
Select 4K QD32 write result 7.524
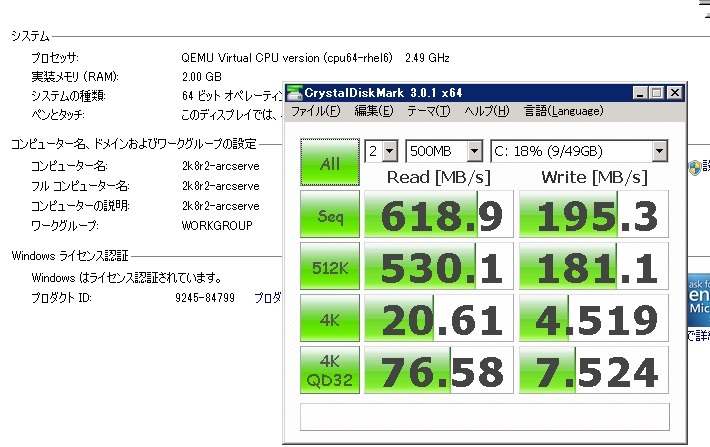tap(594, 370)
